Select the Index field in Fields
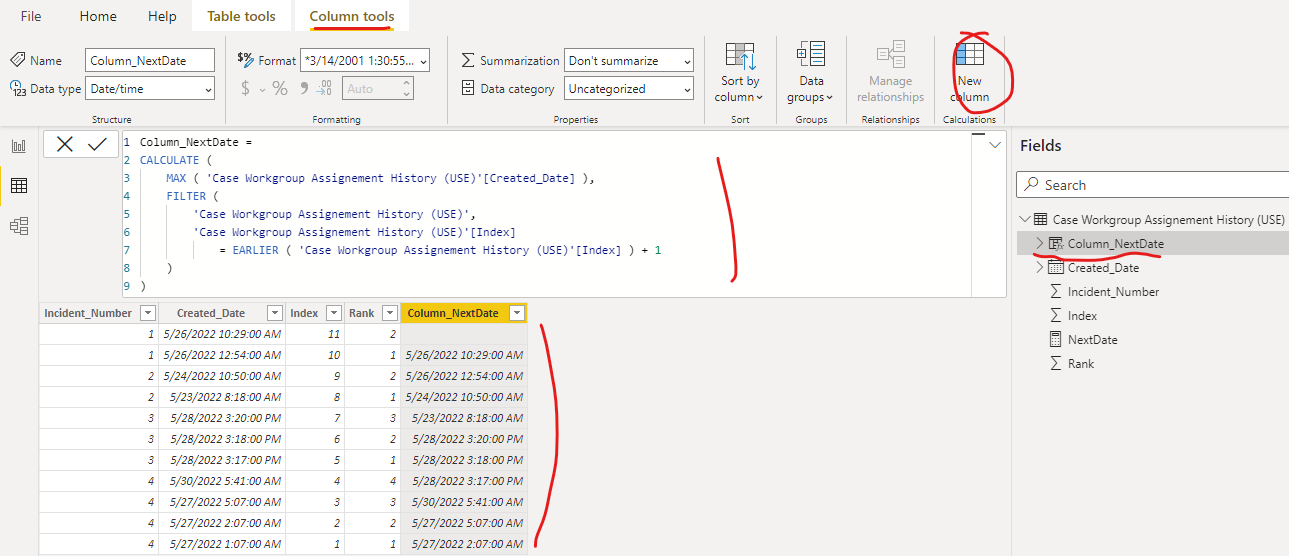Viewport: 1289px width, 556px height. coord(1082,315)
